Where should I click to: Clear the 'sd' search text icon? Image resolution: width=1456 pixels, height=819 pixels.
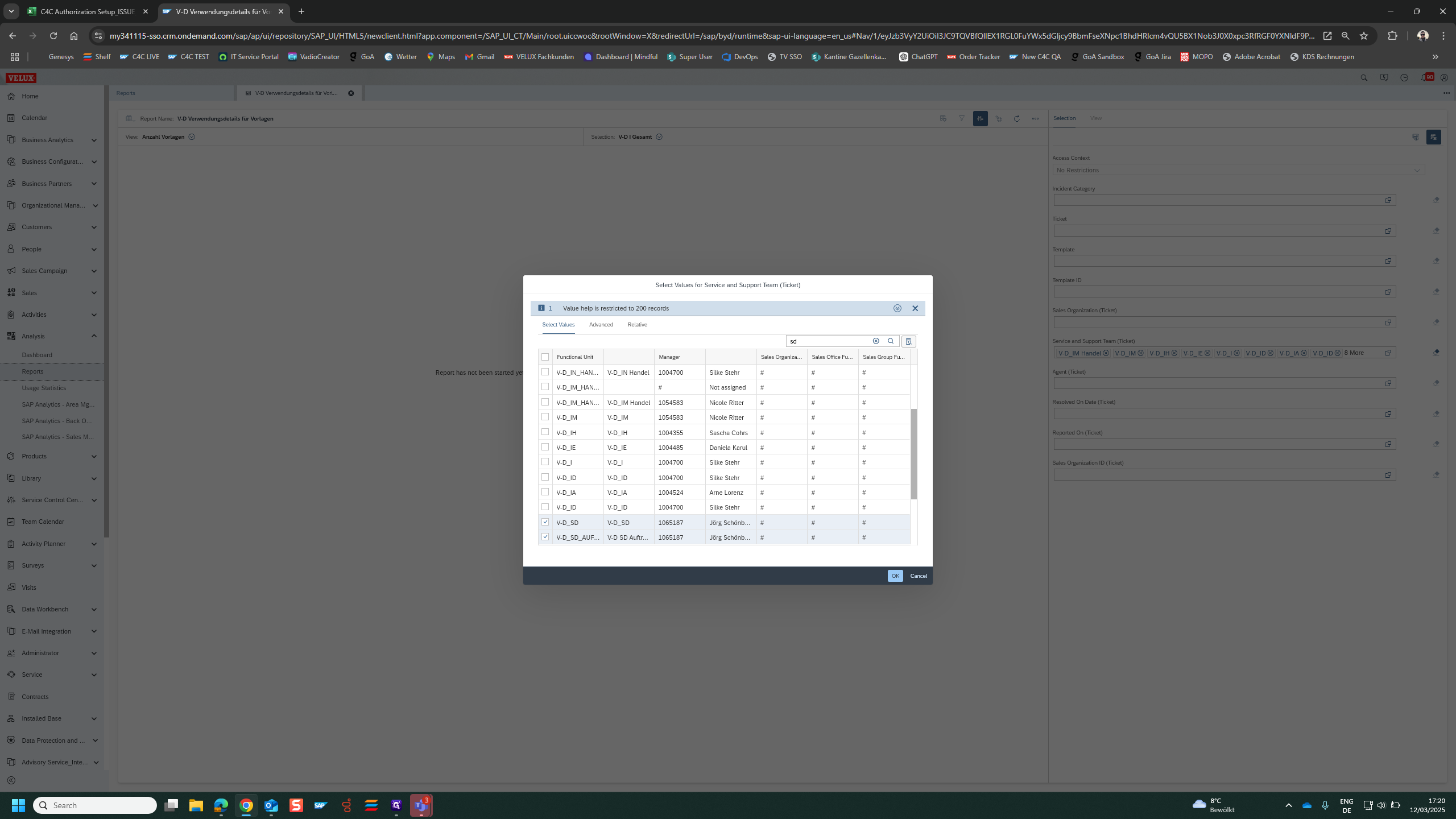click(x=876, y=341)
